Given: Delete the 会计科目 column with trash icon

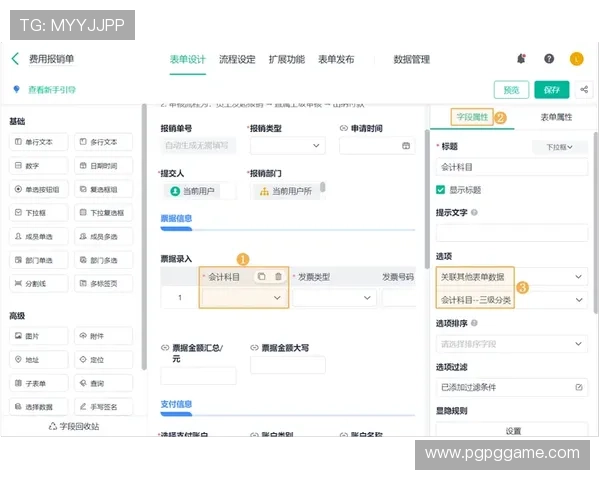Looking at the screenshot, I should click(278, 276).
